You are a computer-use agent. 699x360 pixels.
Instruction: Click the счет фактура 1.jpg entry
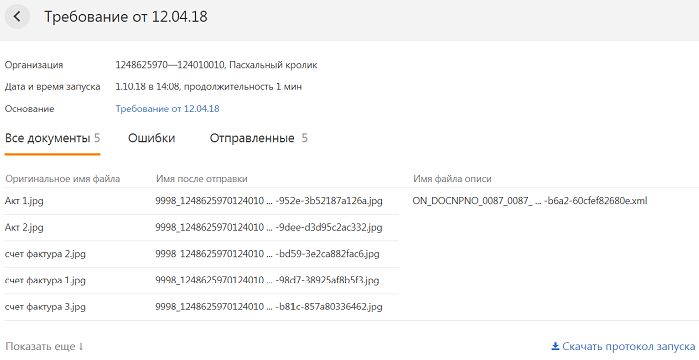45,280
